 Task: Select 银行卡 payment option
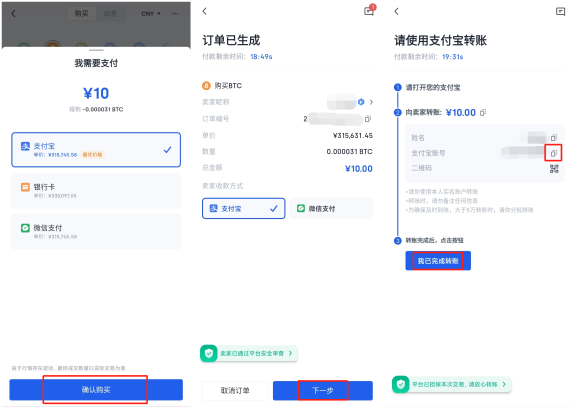point(96,191)
